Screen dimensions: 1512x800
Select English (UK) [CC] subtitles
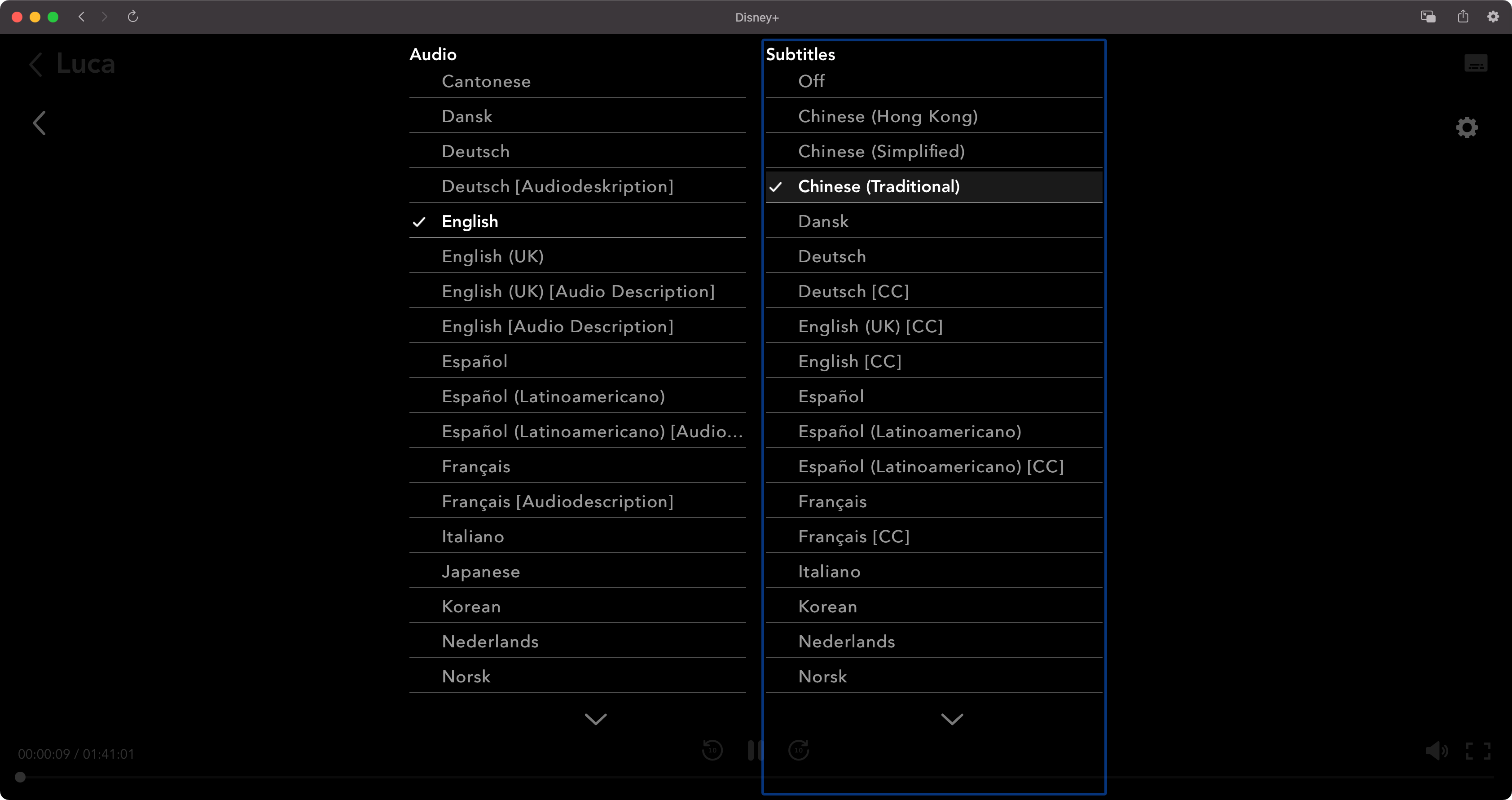click(933, 326)
